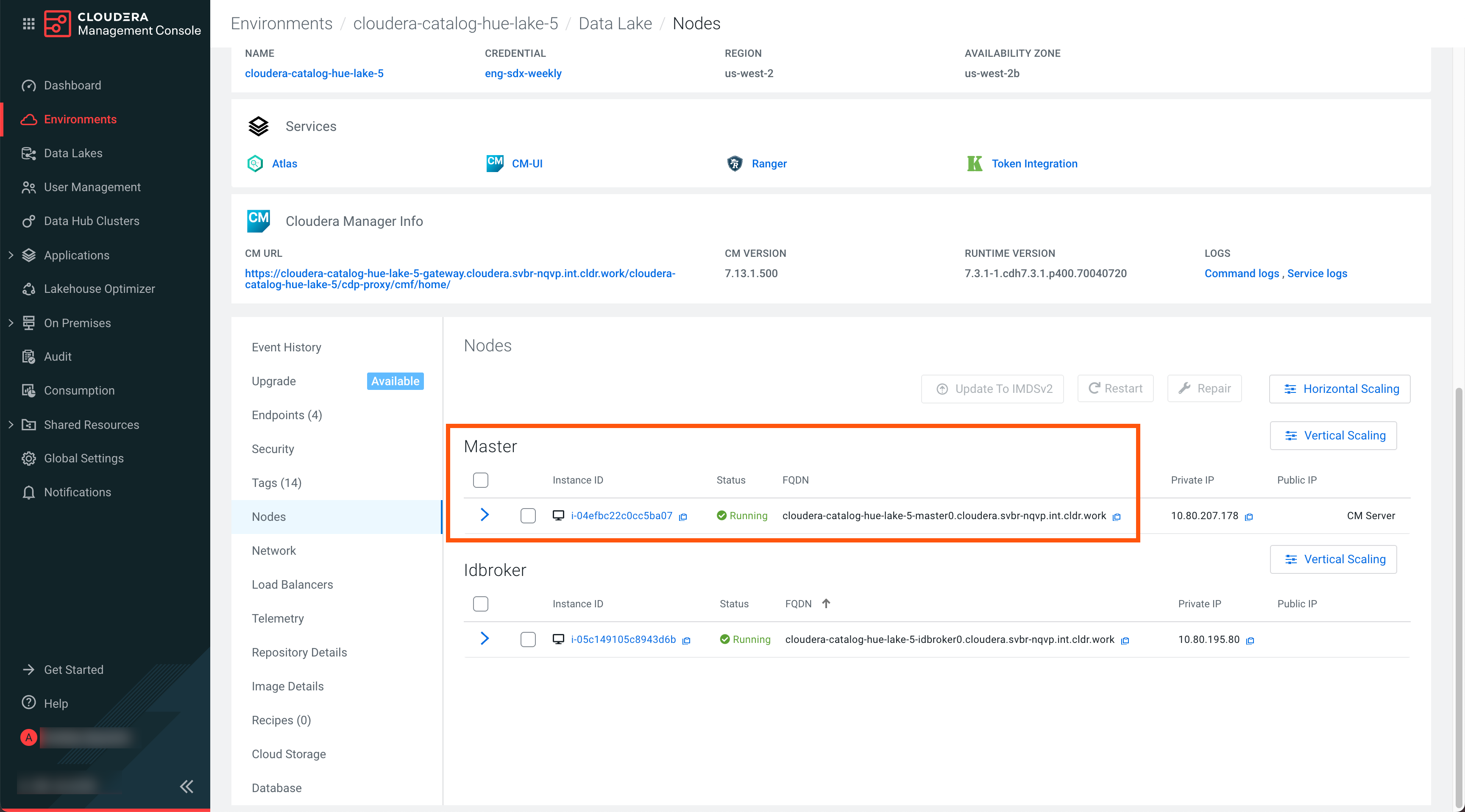Open the Command logs link

[1241, 273]
